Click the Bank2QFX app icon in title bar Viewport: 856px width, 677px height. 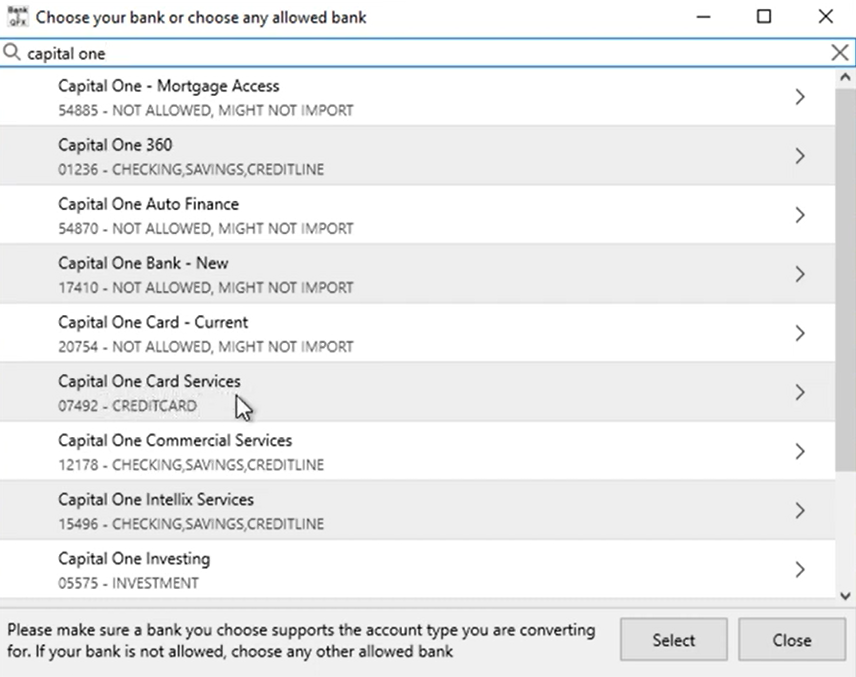[x=17, y=16]
